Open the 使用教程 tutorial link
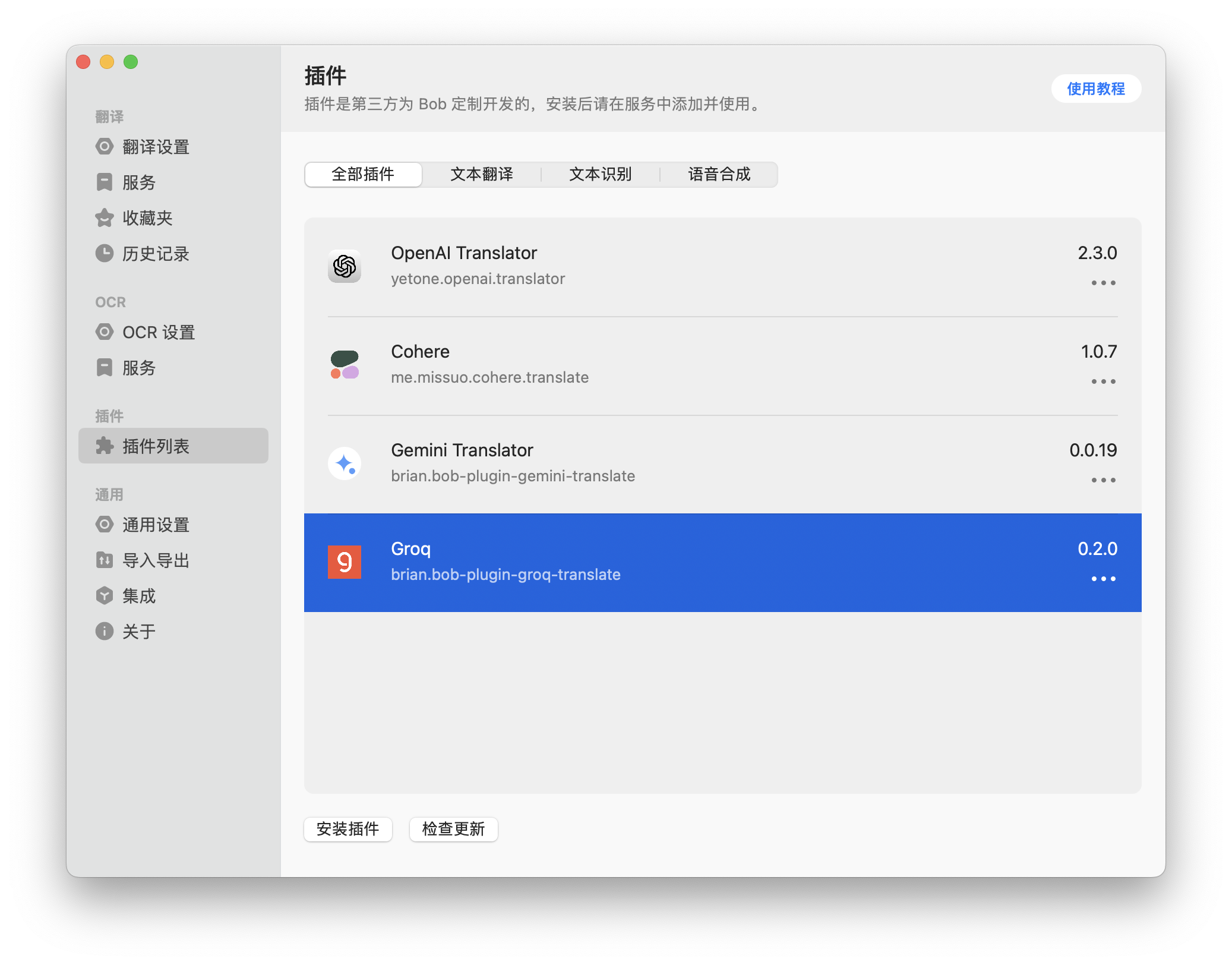Image resolution: width=1232 pixels, height=965 pixels. [x=1095, y=89]
